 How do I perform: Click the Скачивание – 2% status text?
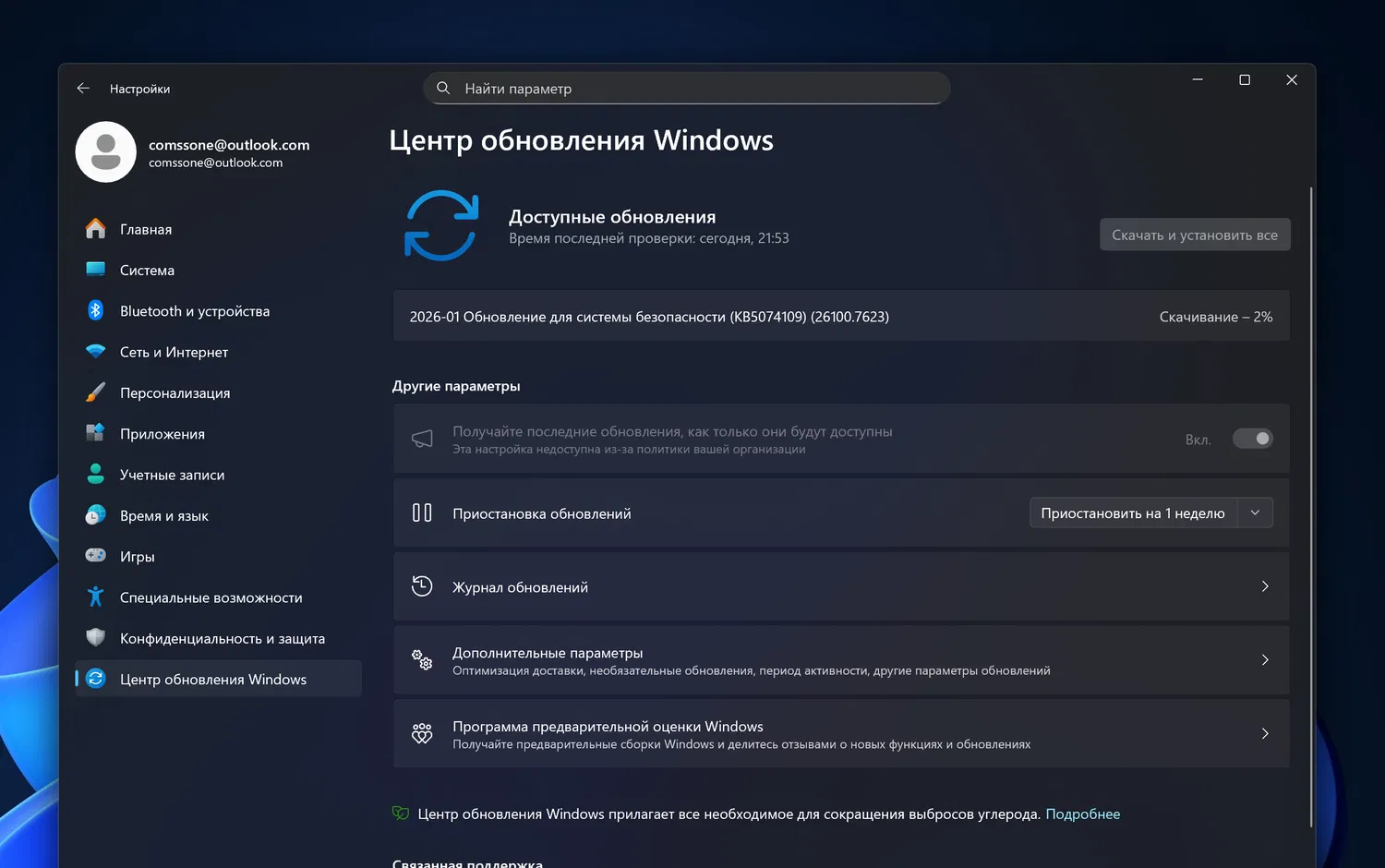(1216, 317)
